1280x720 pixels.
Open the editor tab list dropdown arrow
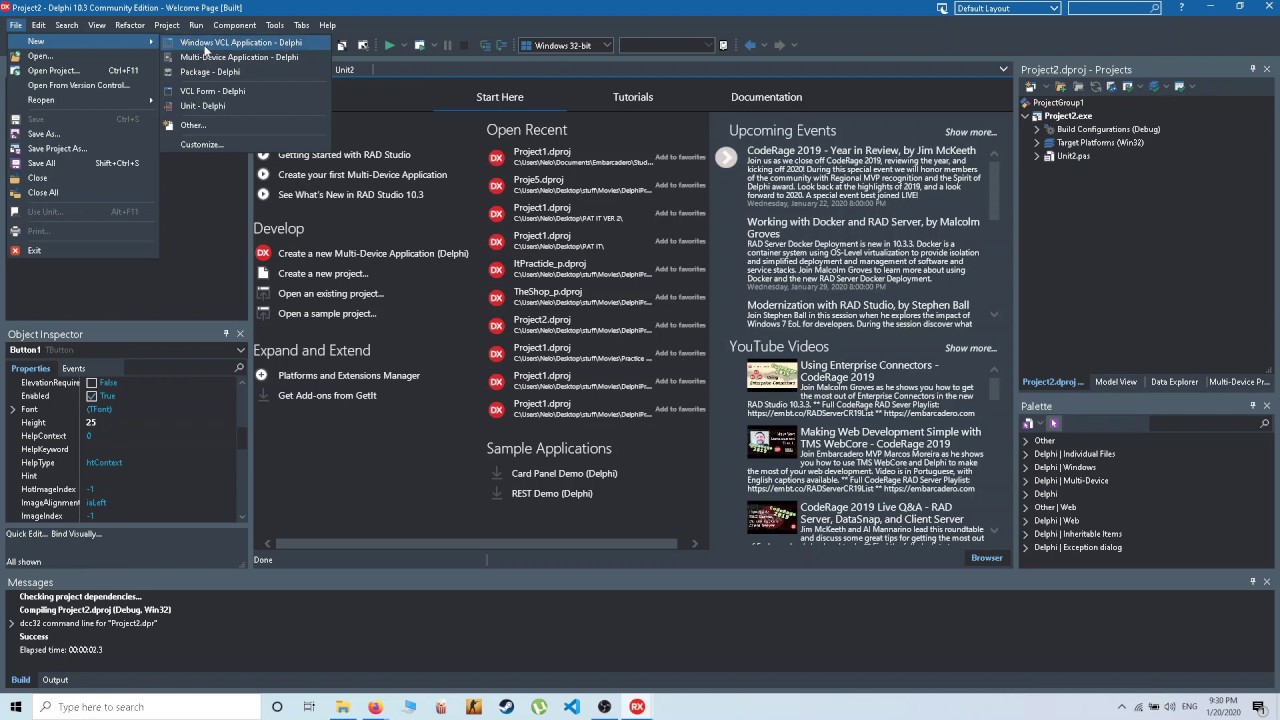[x=1003, y=69]
